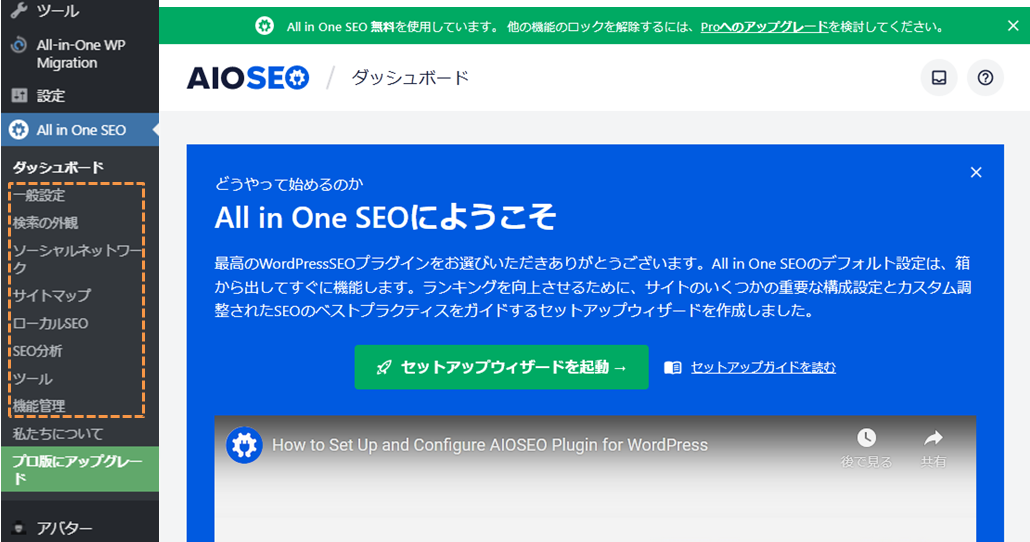The width and height of the screenshot is (1030, 542).
Task: Click the All-in-One WP Migration icon
Action: pyautogui.click(x=19, y=45)
